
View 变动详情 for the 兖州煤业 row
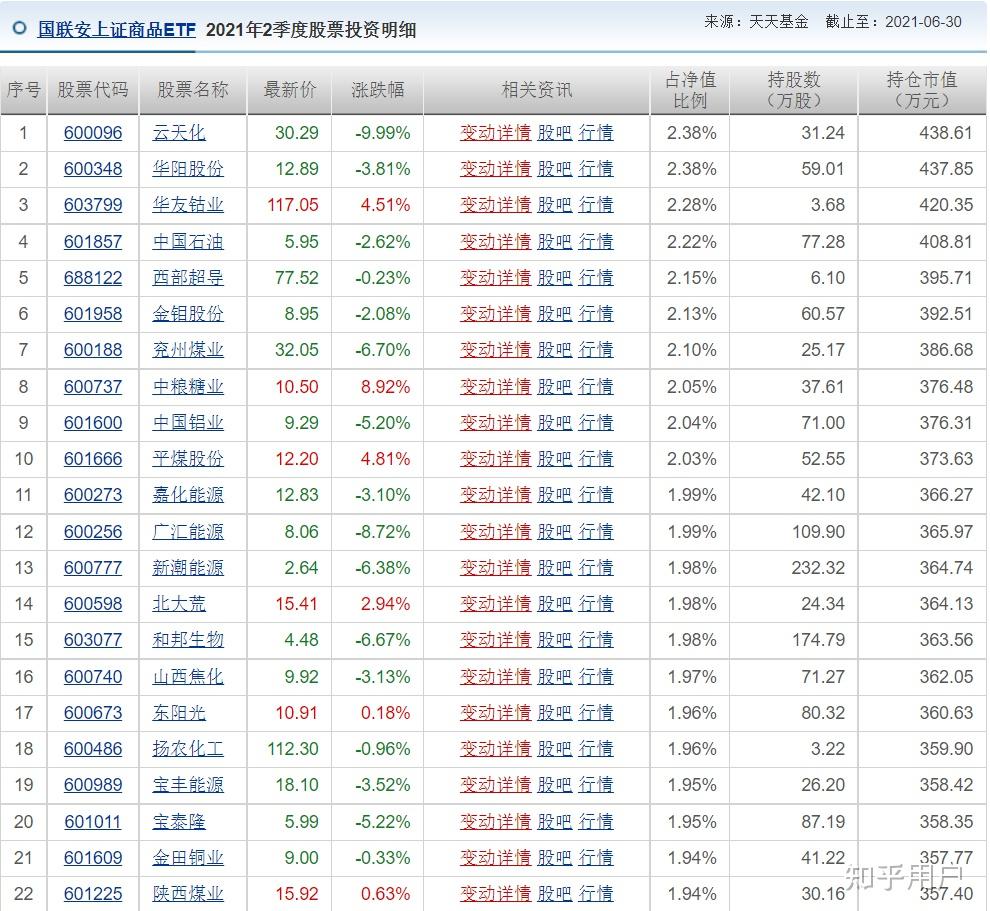pos(496,350)
